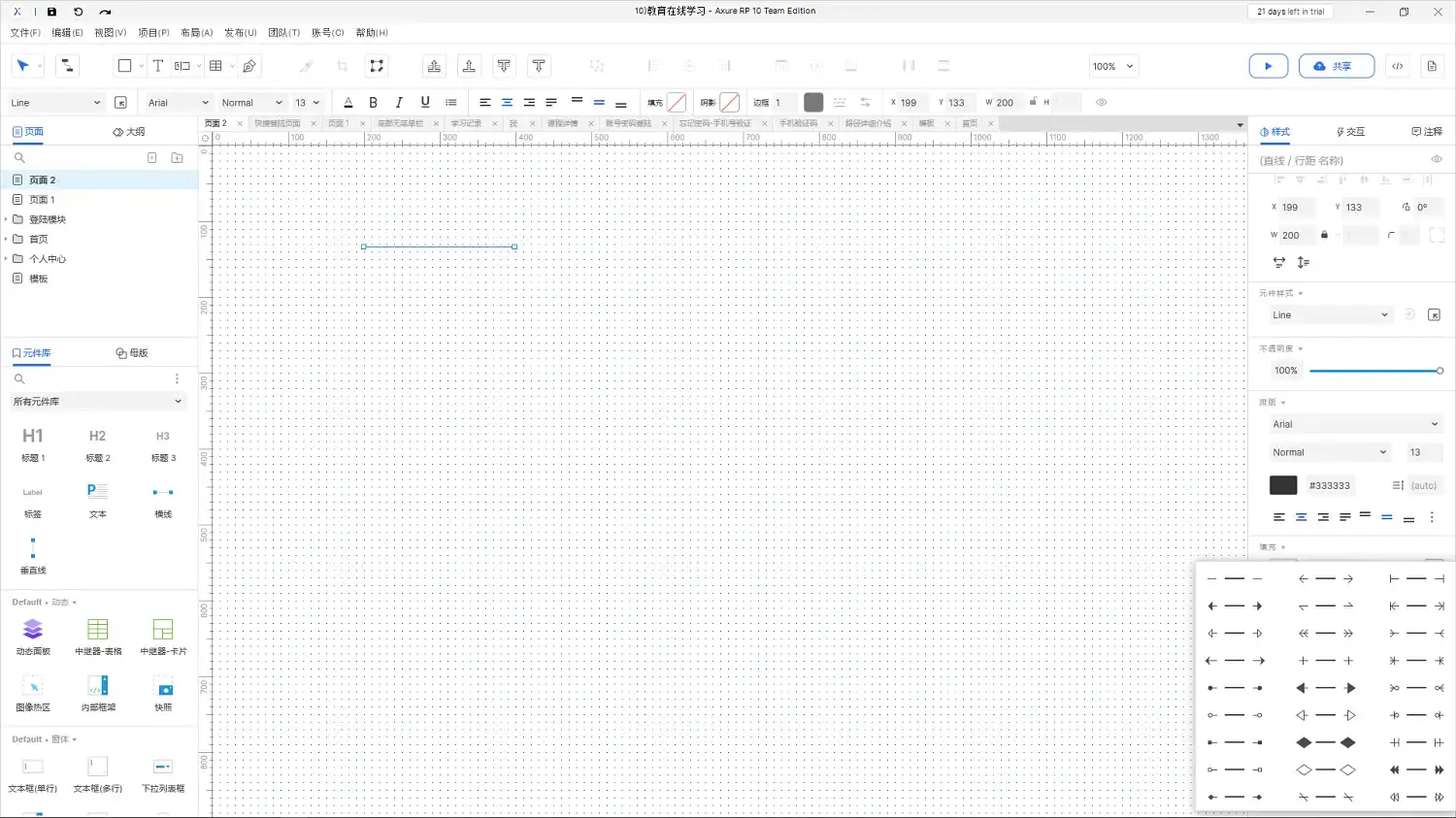Open the 100% zoom level dropdown
The image size is (1456, 818).
1112,66
